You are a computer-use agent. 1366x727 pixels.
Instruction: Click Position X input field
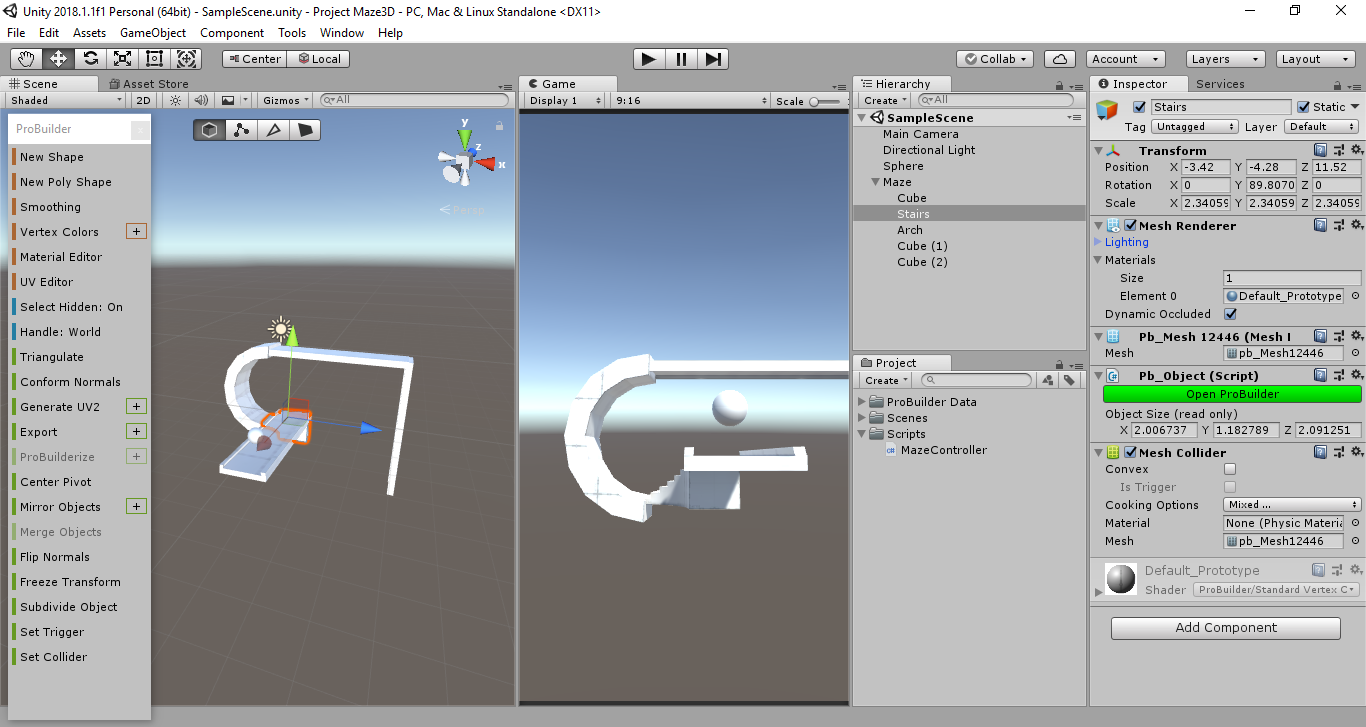1205,167
